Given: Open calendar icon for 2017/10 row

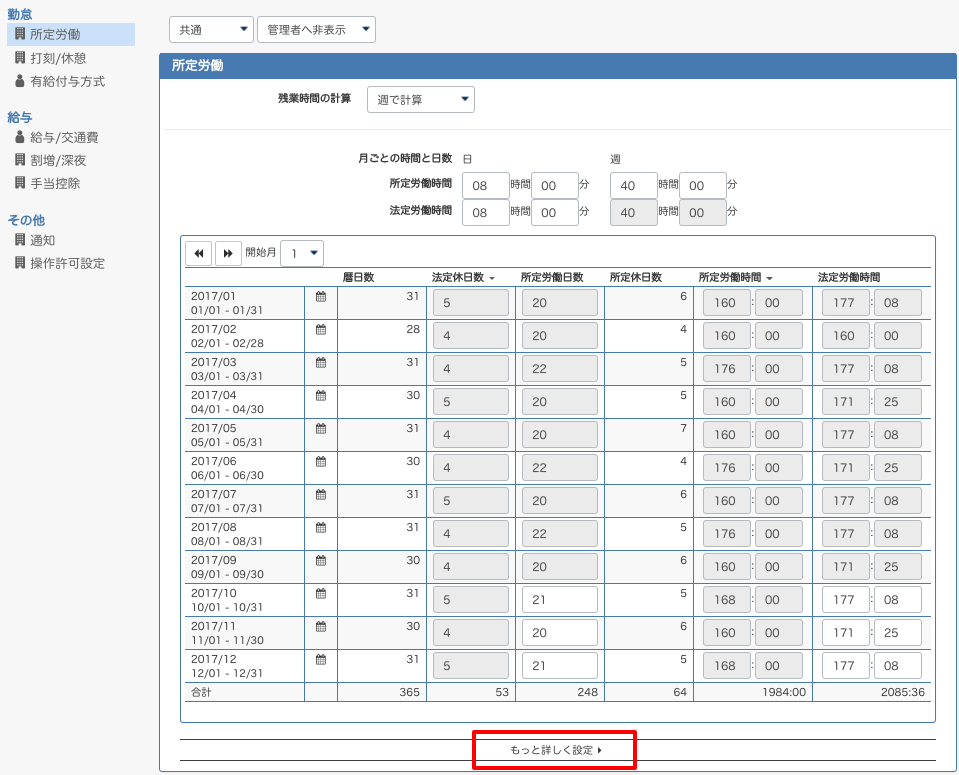Looking at the screenshot, I should coord(320,594).
